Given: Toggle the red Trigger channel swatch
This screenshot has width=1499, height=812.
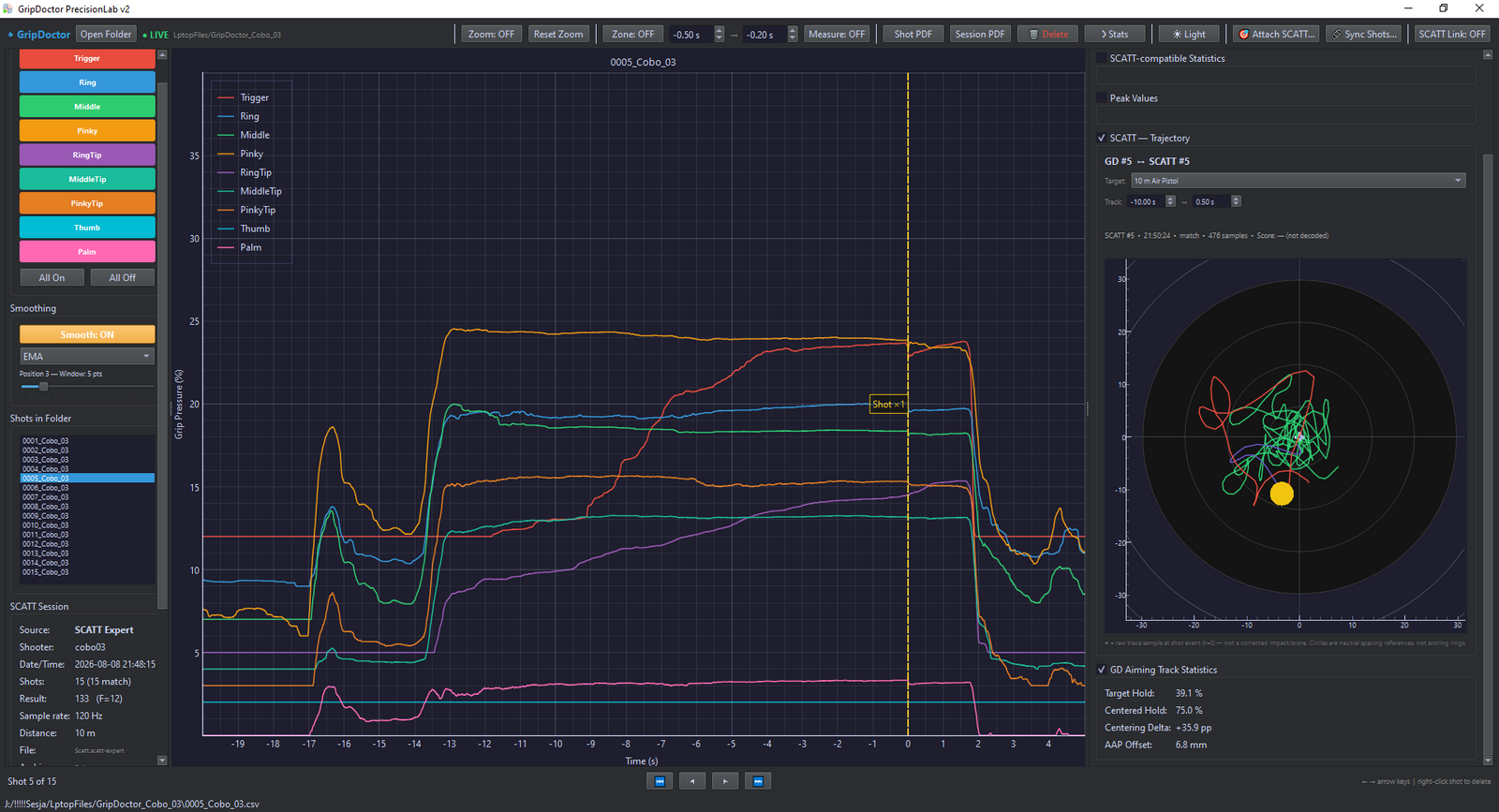Looking at the screenshot, I should point(87,58).
